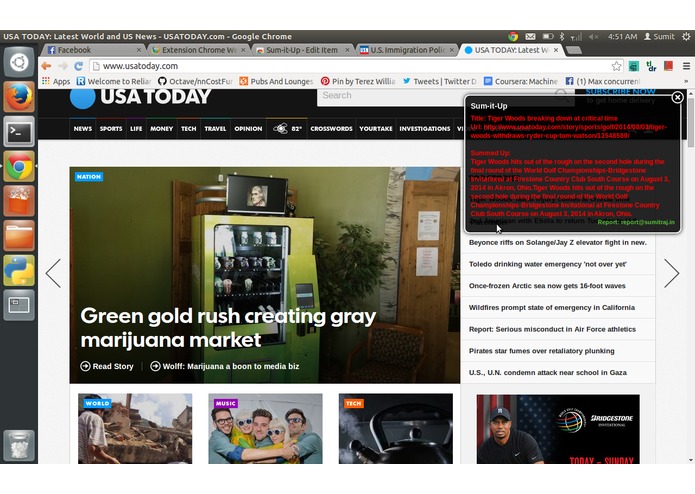Open Trash in the dock
Image resolution: width=695 pixels, height=494 pixels.
coord(19,445)
